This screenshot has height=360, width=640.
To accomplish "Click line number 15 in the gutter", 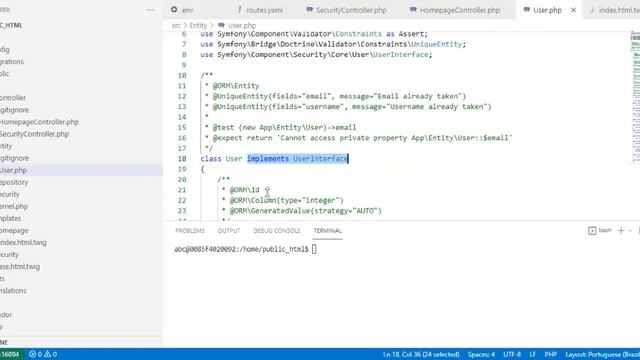I will tap(182, 127).
